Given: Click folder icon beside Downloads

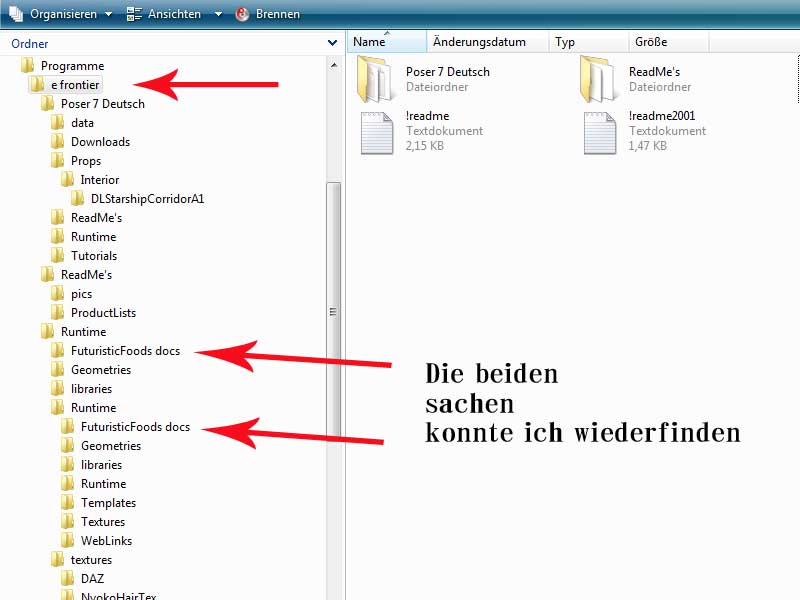Looking at the screenshot, I should click(58, 141).
